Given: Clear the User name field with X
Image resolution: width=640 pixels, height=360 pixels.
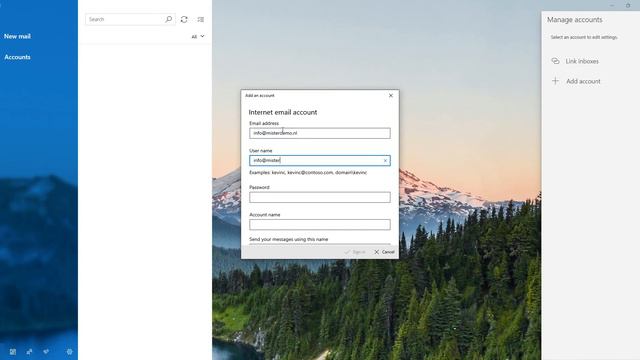Looking at the screenshot, I should pyautogui.click(x=385, y=160).
